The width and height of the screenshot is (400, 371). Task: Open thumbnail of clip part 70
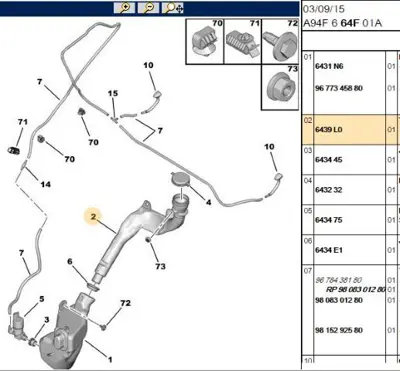(204, 41)
